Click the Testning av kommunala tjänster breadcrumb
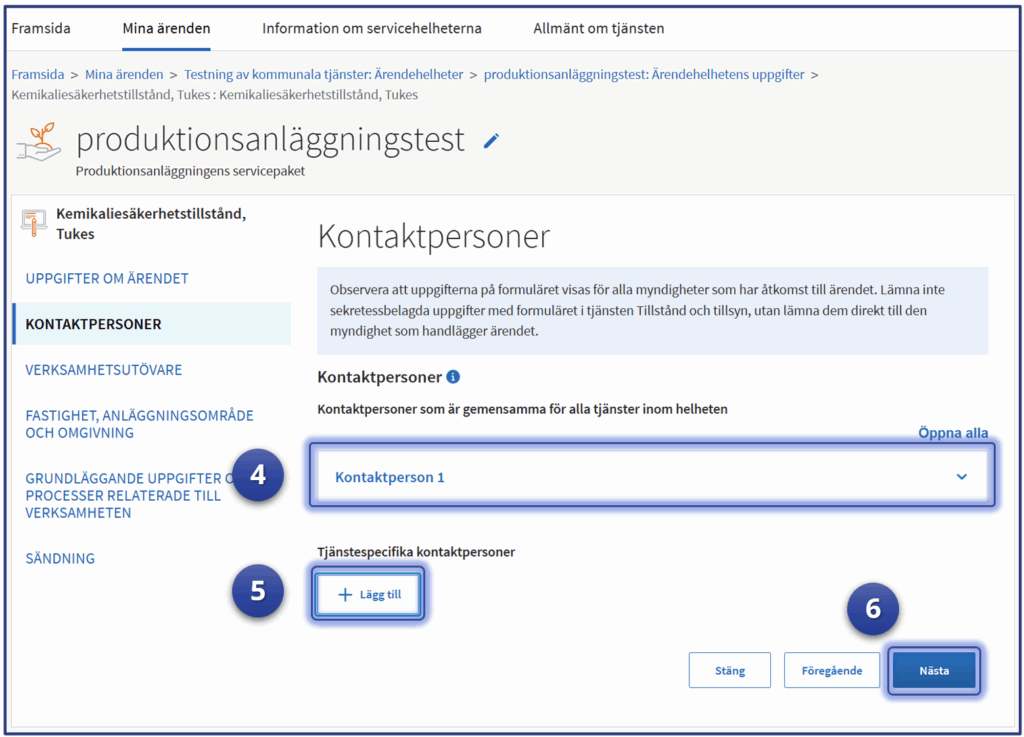Screen dimensions: 1024x737 tap(323, 74)
